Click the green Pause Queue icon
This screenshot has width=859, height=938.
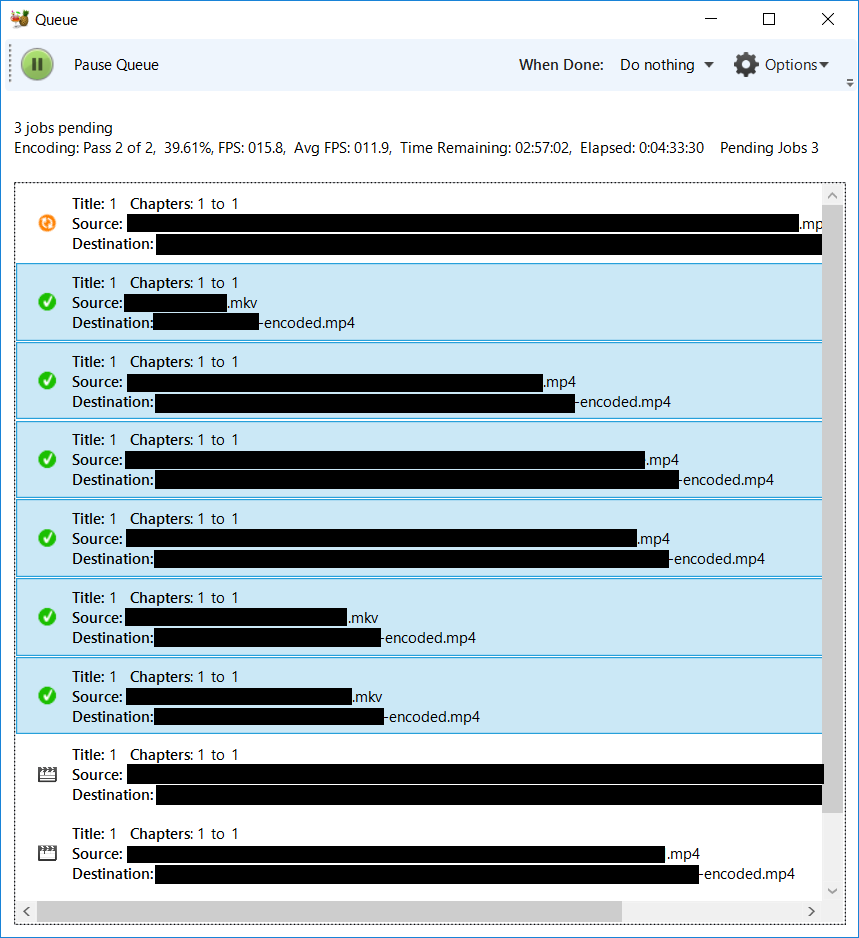pos(37,64)
